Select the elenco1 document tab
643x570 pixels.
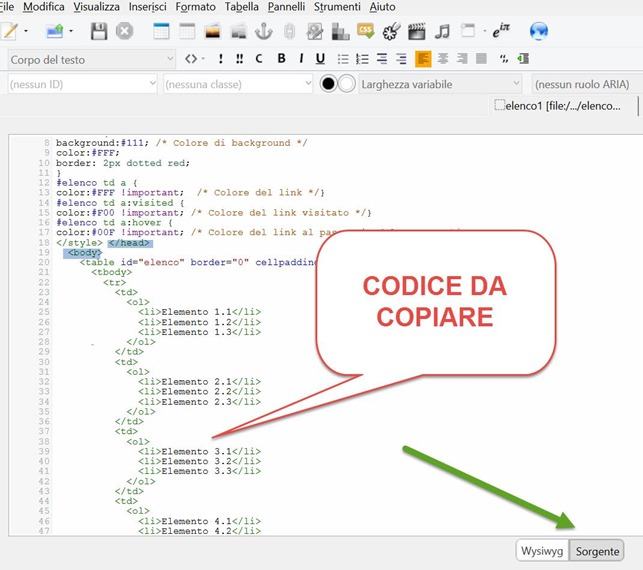pyautogui.click(x=564, y=106)
